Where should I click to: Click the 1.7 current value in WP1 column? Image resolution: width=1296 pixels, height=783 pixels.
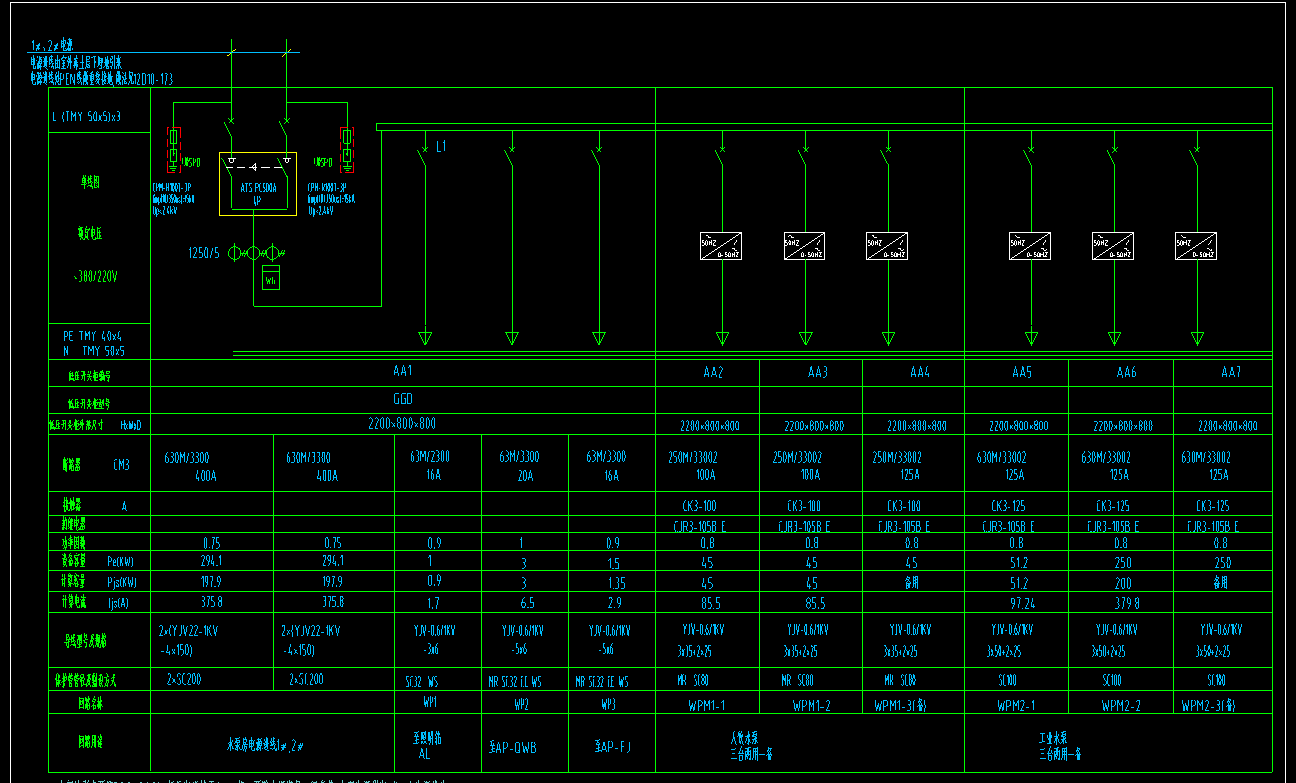pos(432,603)
